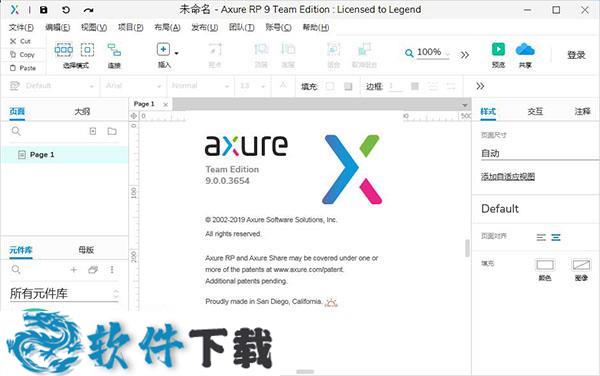Click the search icon in Libraries panel
Screen dimensions: 600x376
[x=16, y=270]
